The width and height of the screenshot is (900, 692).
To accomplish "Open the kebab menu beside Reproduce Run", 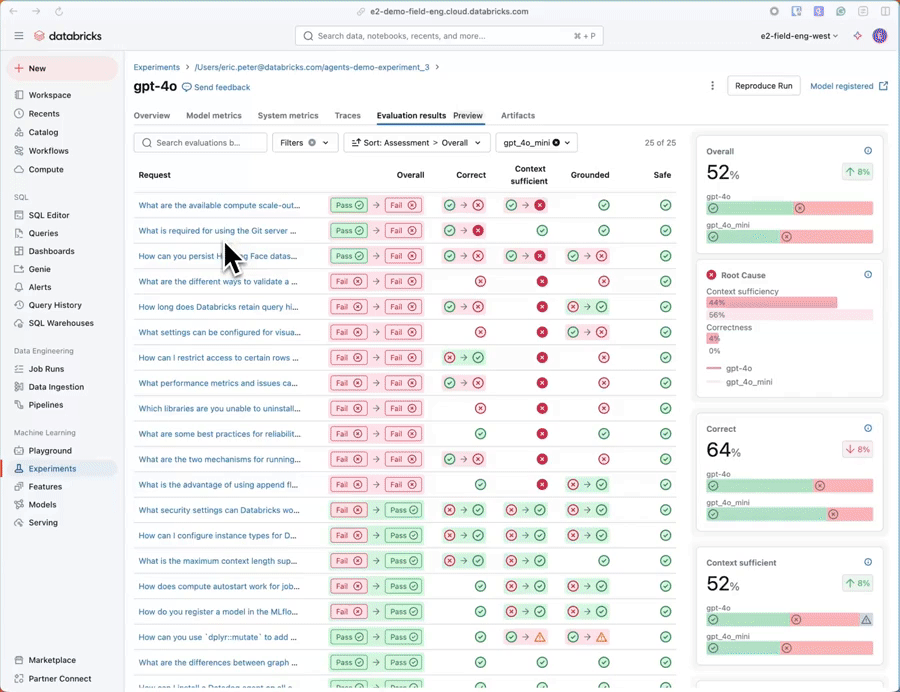I will [712, 86].
